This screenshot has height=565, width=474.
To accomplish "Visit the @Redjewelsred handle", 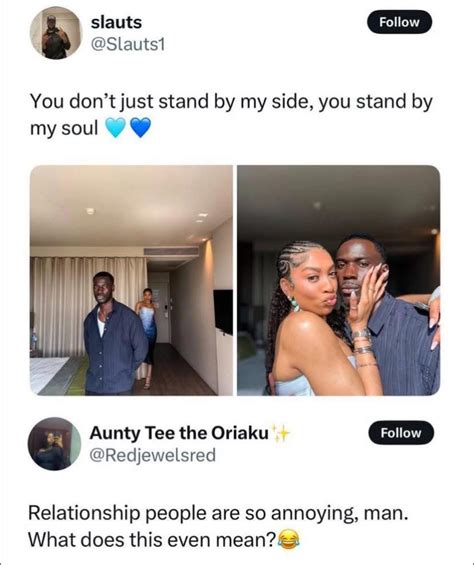I will tap(152, 455).
